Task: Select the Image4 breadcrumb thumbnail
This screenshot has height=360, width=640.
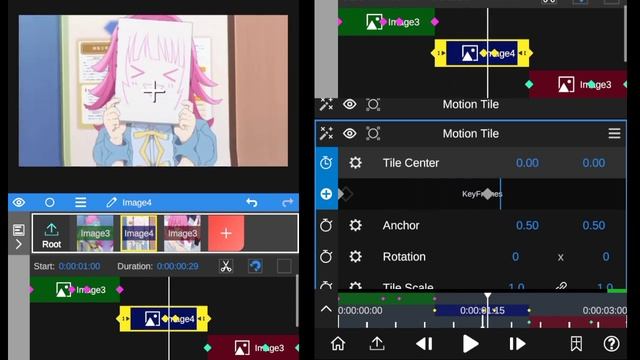Action: pyautogui.click(x=139, y=233)
